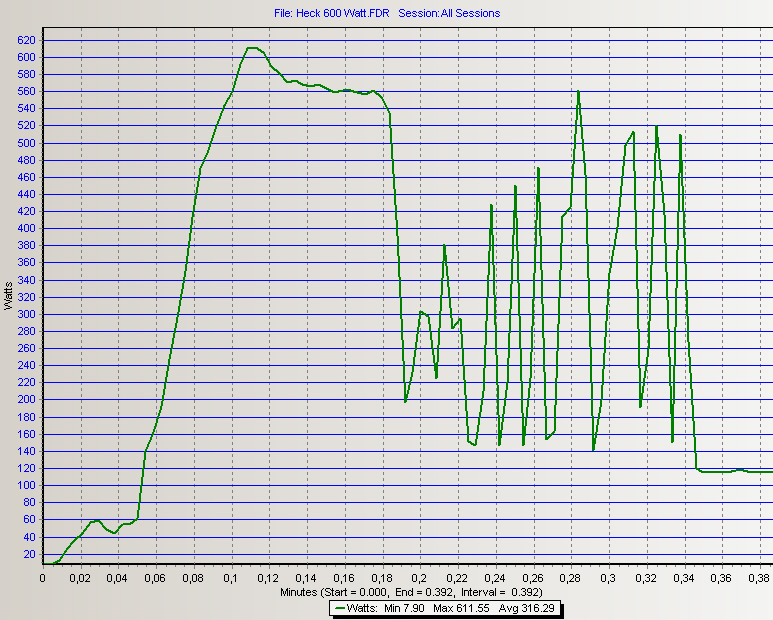The width and height of the screenshot is (773, 620).
Task: Select the "Session:All Sessions" title text
Action: tap(449, 13)
